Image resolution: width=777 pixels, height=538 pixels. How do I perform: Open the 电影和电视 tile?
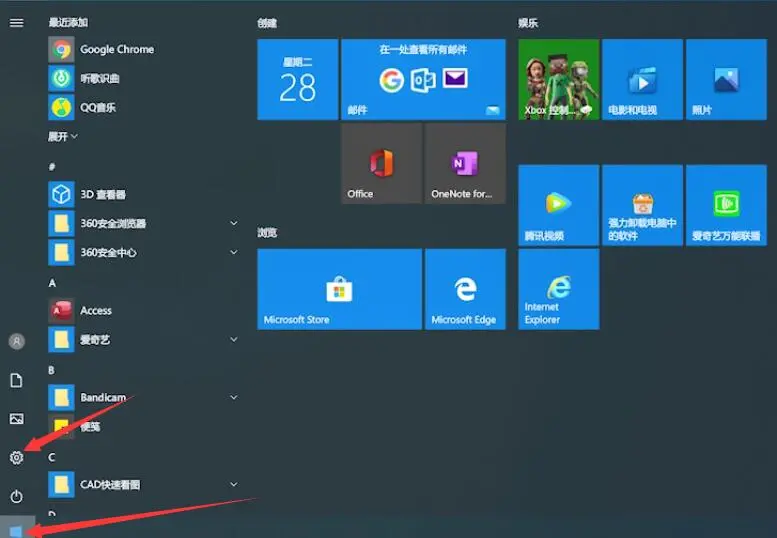[642, 79]
